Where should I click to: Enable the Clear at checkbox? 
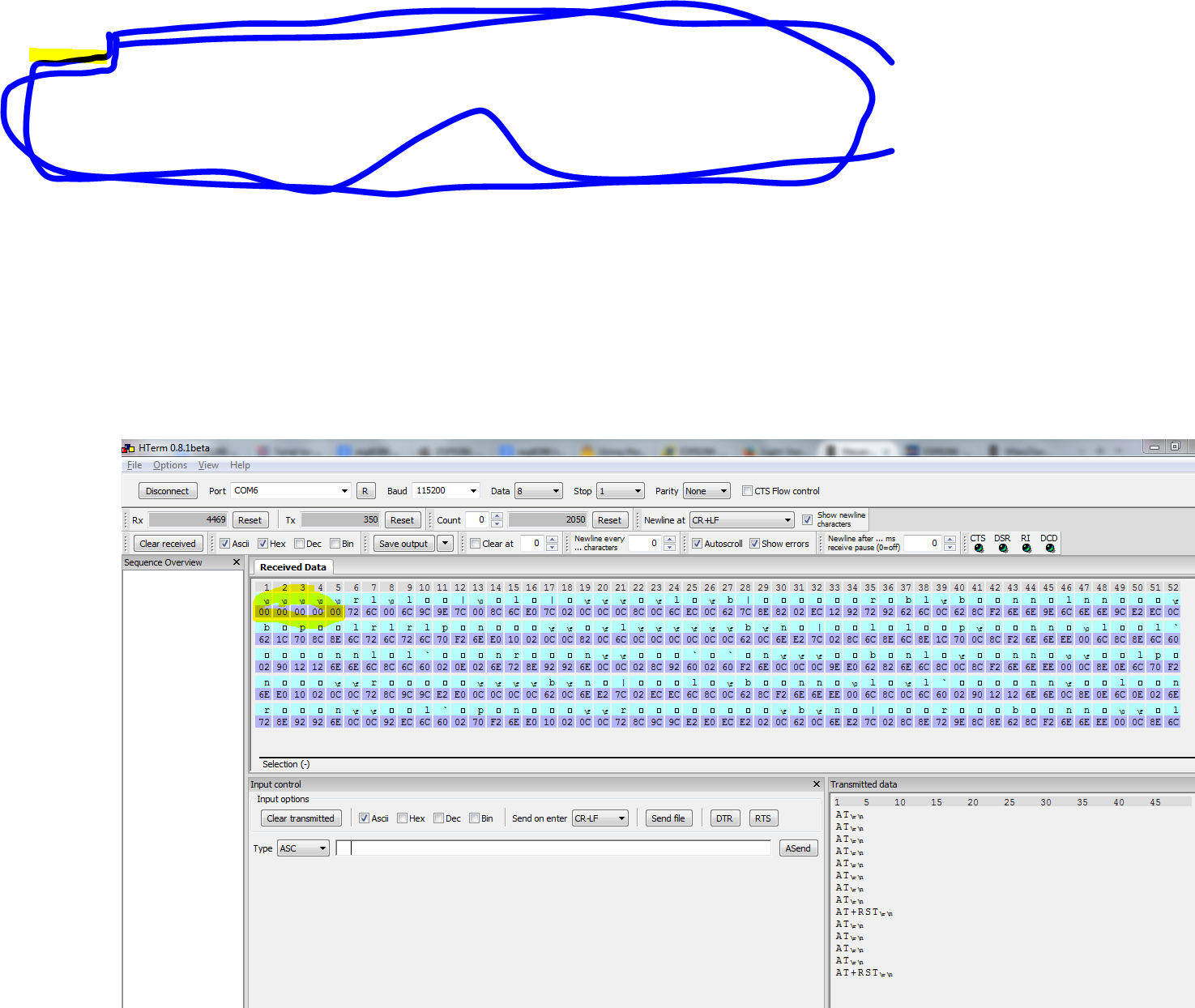(x=476, y=544)
